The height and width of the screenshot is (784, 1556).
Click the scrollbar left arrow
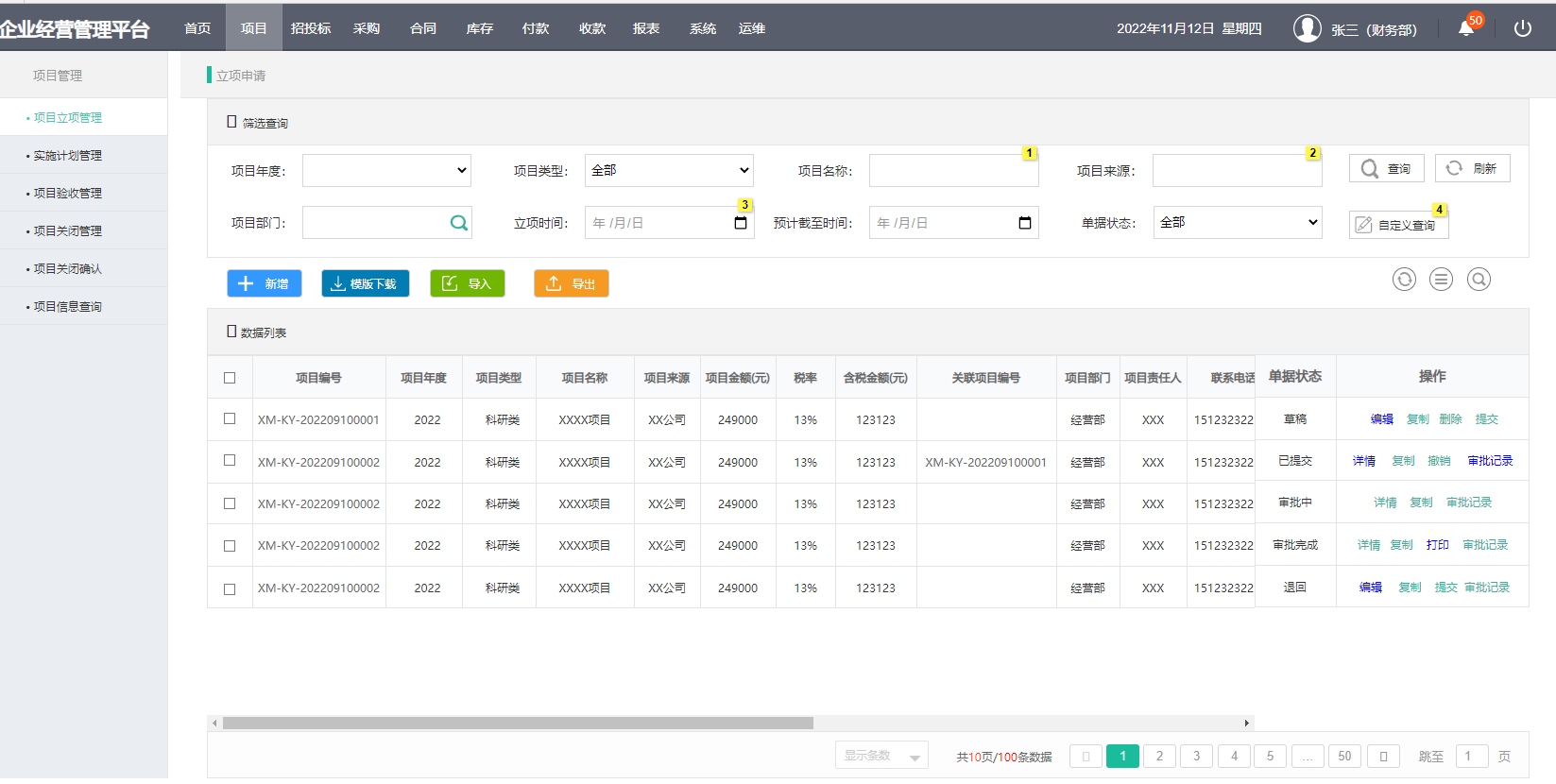point(214,723)
